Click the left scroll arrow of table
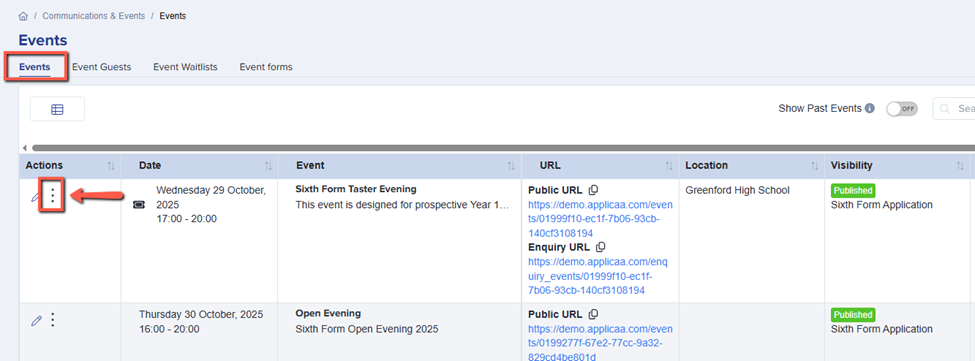The width and height of the screenshot is (975, 361). pos(24,148)
